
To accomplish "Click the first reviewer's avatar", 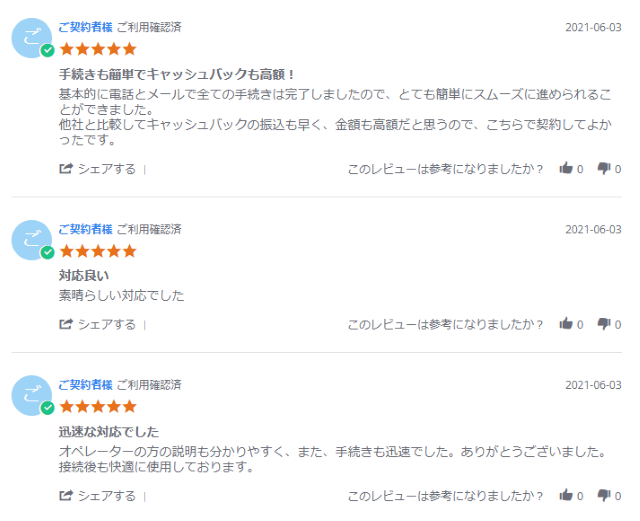I will click(x=32, y=37).
